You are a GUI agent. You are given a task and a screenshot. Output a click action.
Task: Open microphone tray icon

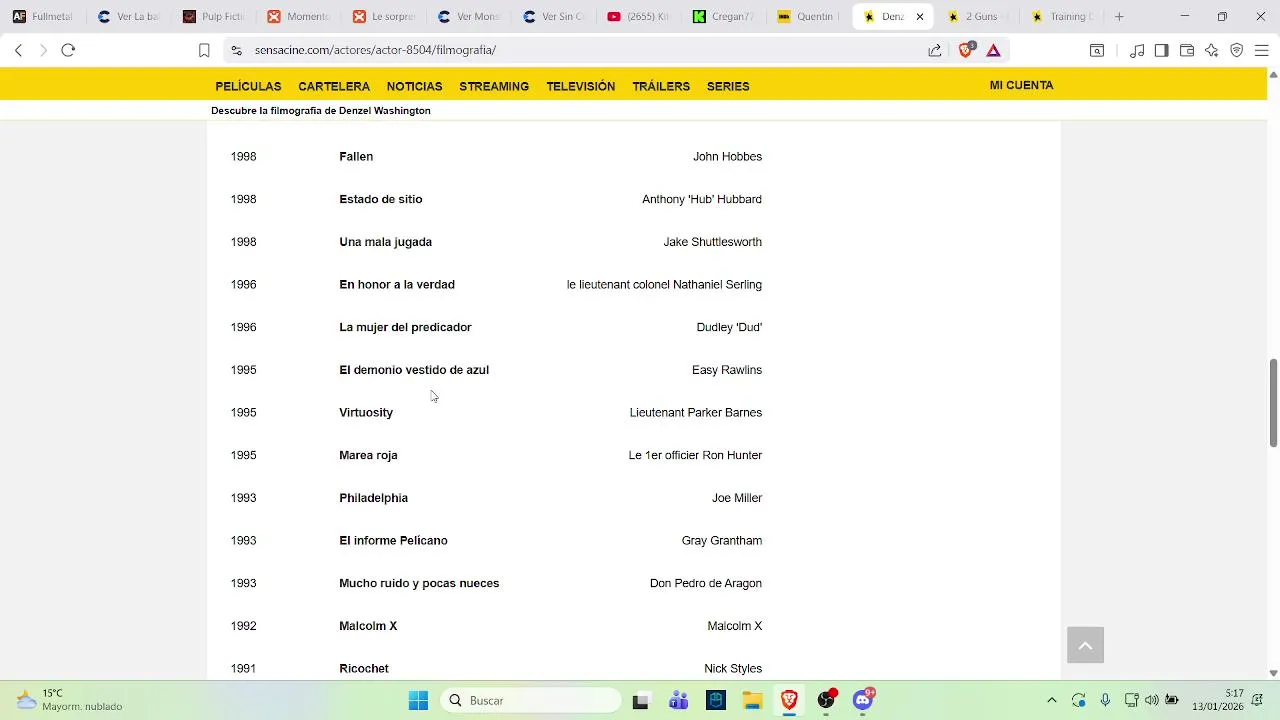pos(1105,700)
